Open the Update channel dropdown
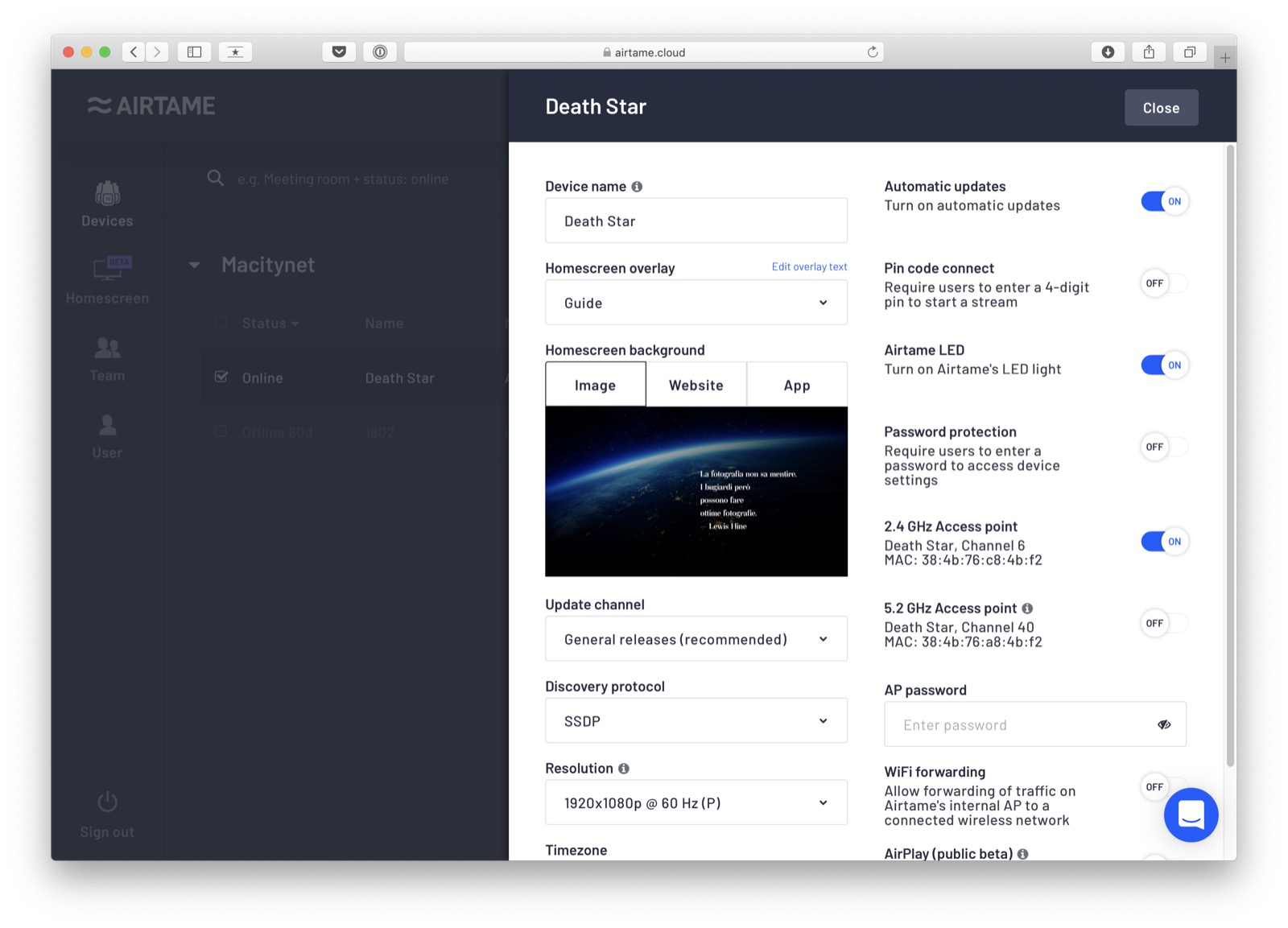The height and width of the screenshot is (928, 1288). pyautogui.click(x=696, y=639)
